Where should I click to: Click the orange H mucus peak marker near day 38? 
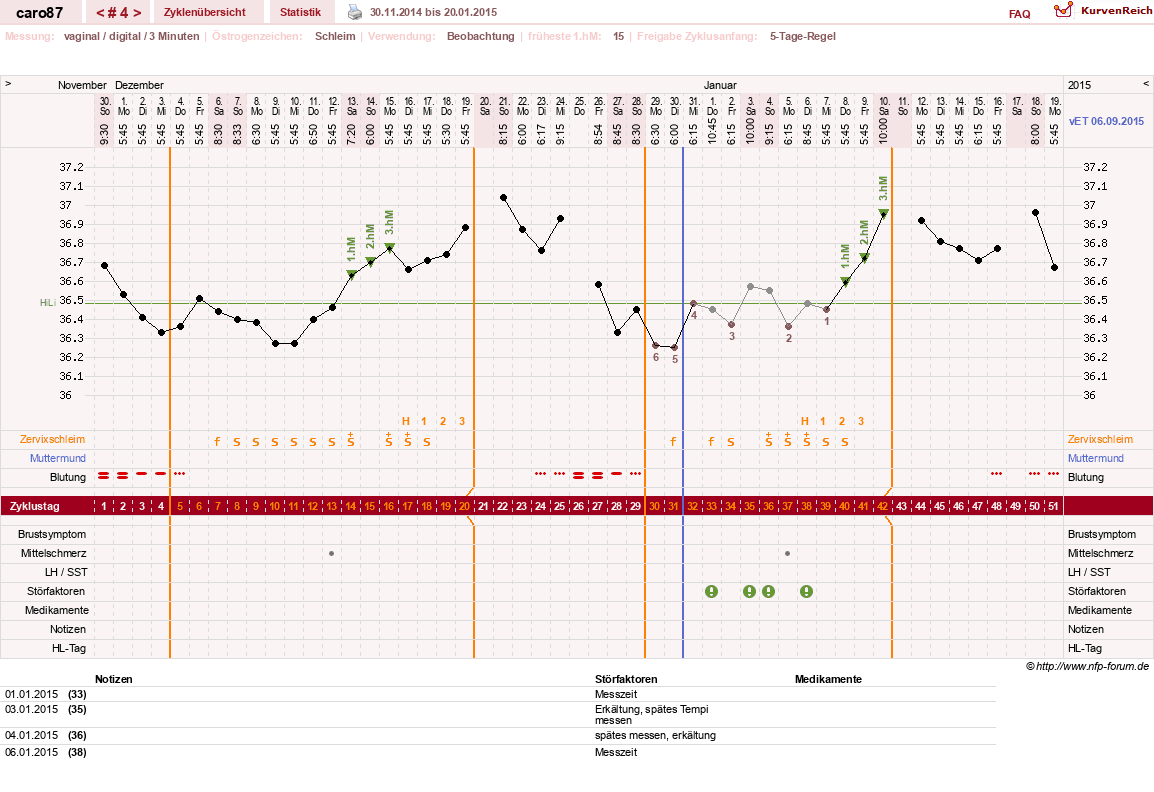pyautogui.click(x=804, y=421)
